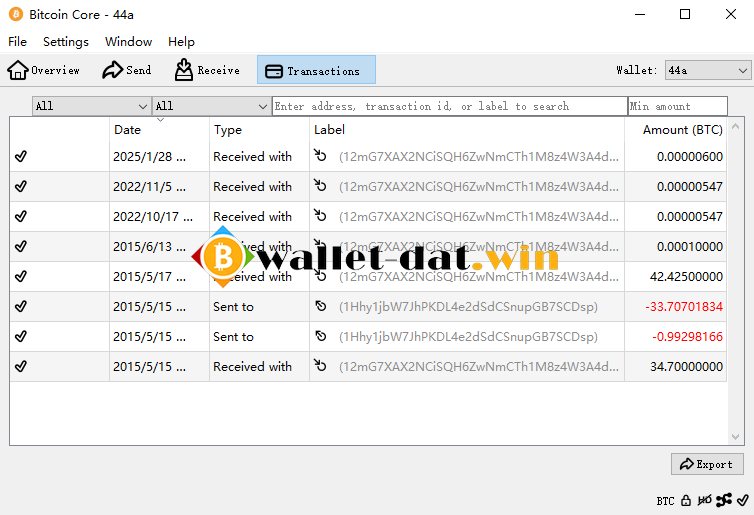Sort by the Date column header
The image size is (754, 515).
coord(159,130)
